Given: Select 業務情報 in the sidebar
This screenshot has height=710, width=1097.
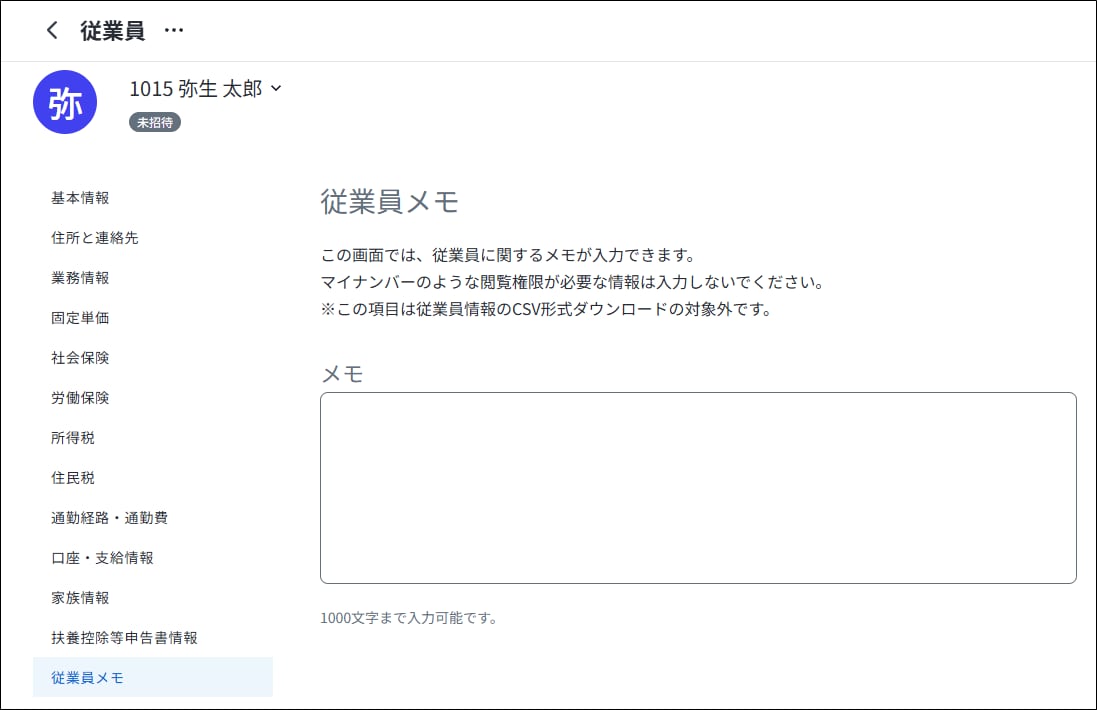Looking at the screenshot, I should click(x=80, y=278).
